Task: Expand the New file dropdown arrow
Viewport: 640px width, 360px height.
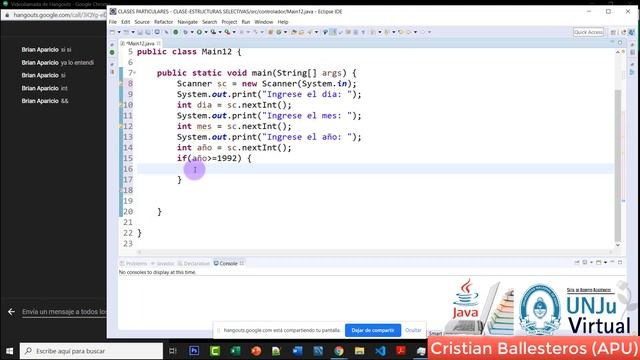Action: pyautogui.click(x=119, y=32)
